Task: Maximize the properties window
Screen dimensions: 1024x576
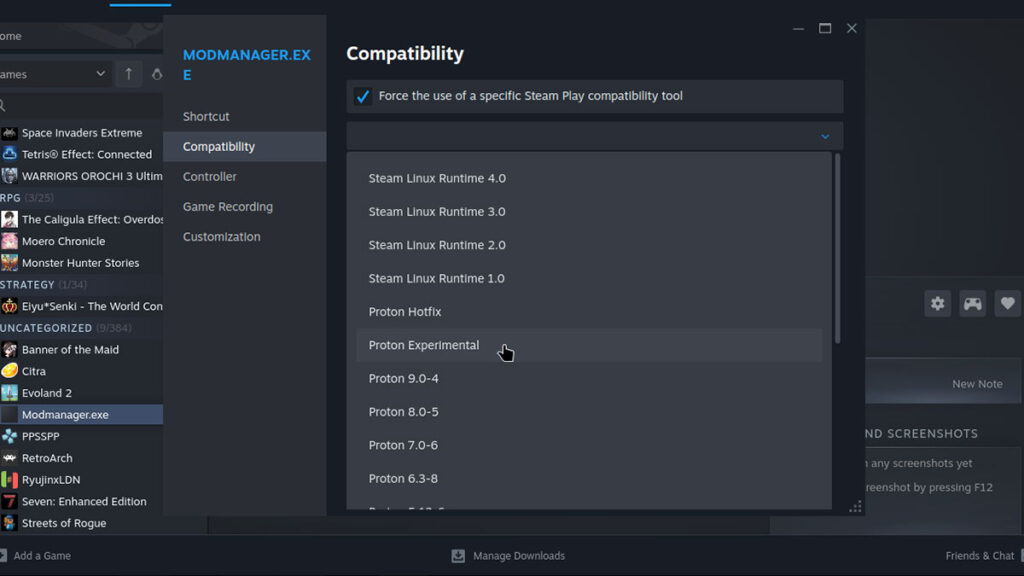Action: (x=825, y=28)
